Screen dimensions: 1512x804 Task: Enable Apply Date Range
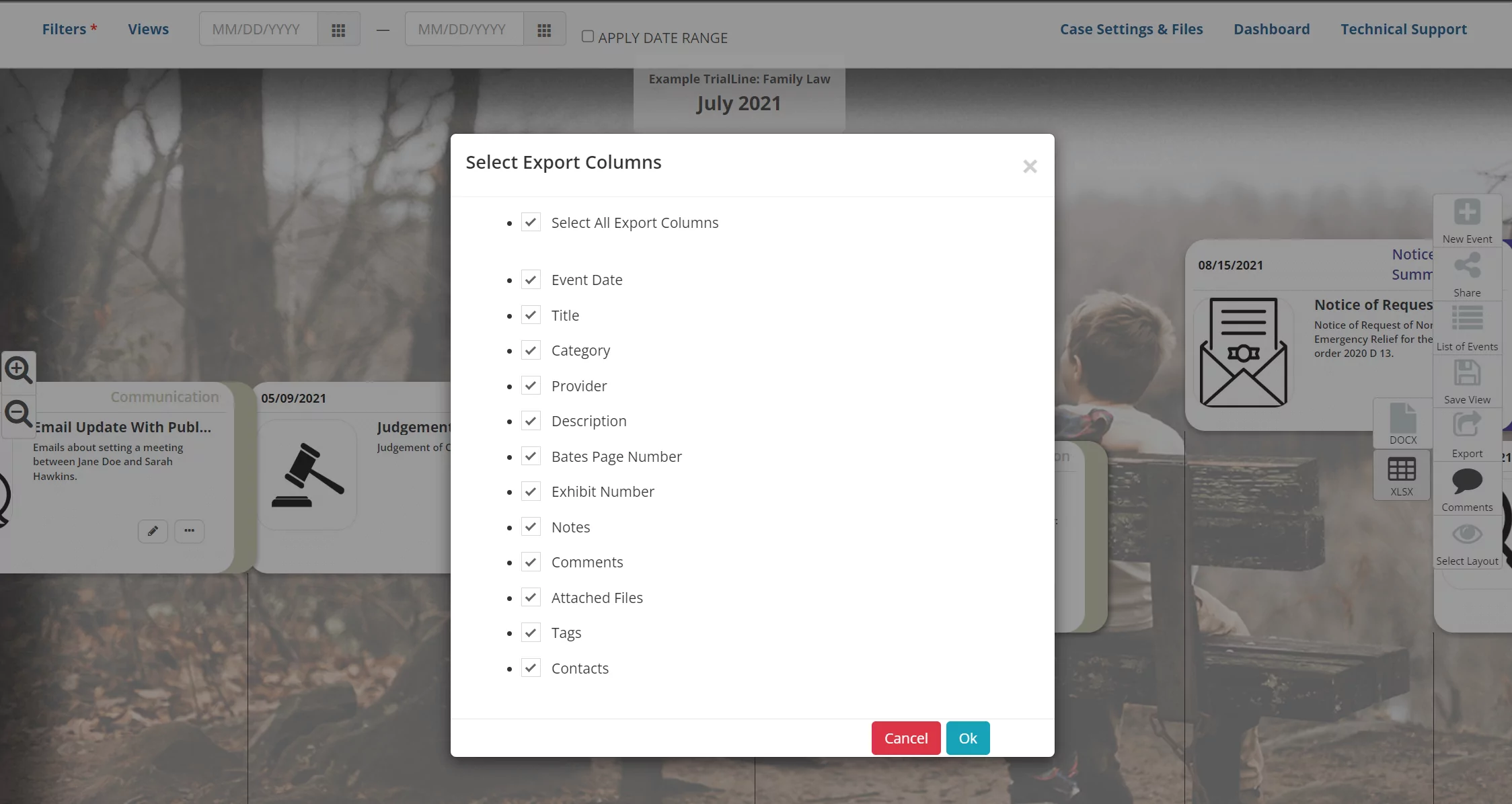[587, 36]
